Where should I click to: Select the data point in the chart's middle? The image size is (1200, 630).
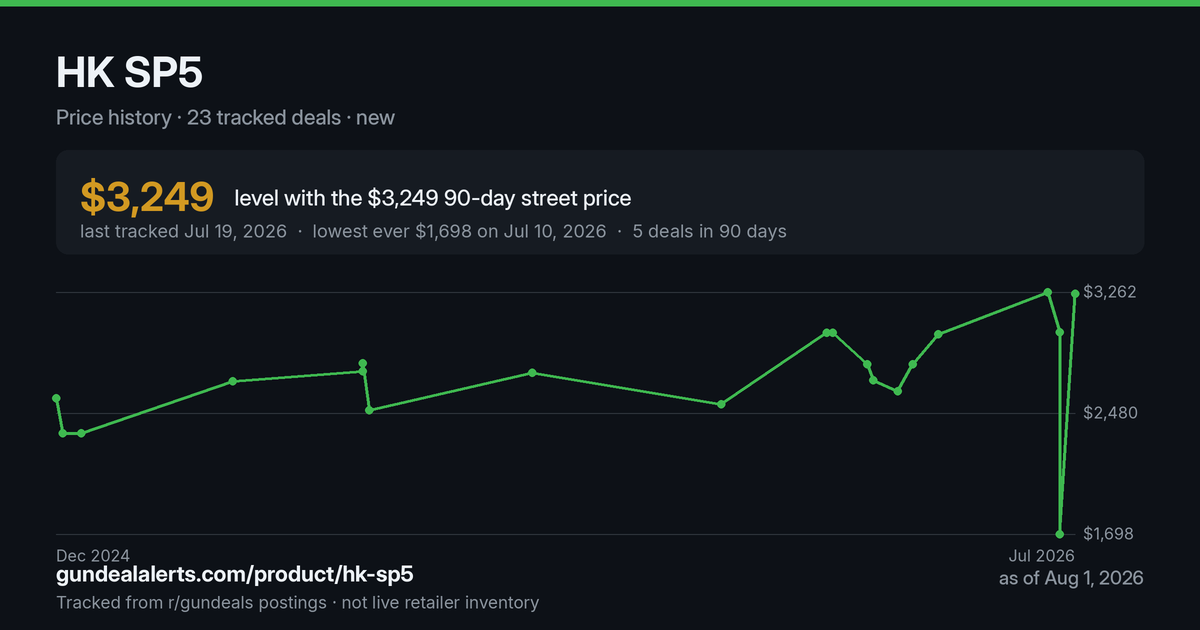pos(532,373)
